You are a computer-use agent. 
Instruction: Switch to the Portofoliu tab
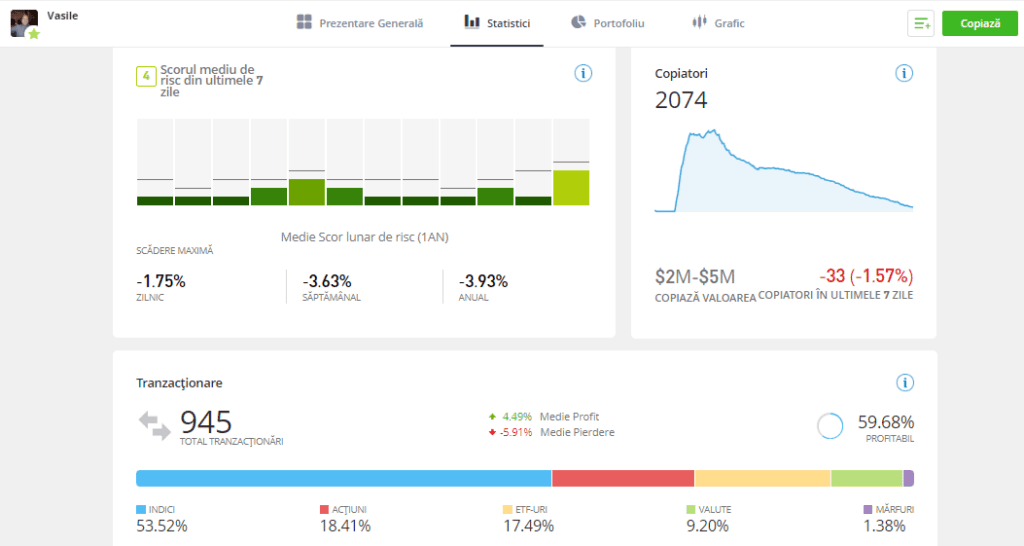tap(607, 23)
